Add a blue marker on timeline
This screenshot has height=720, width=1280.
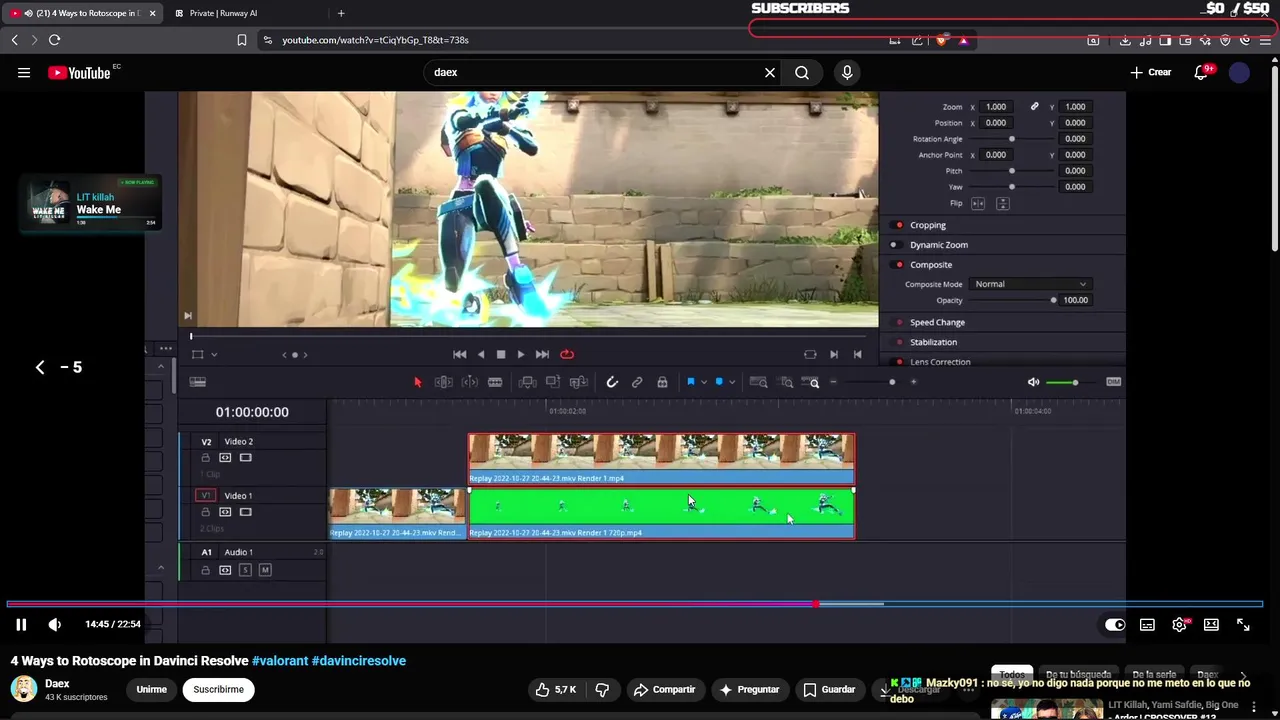point(719,382)
